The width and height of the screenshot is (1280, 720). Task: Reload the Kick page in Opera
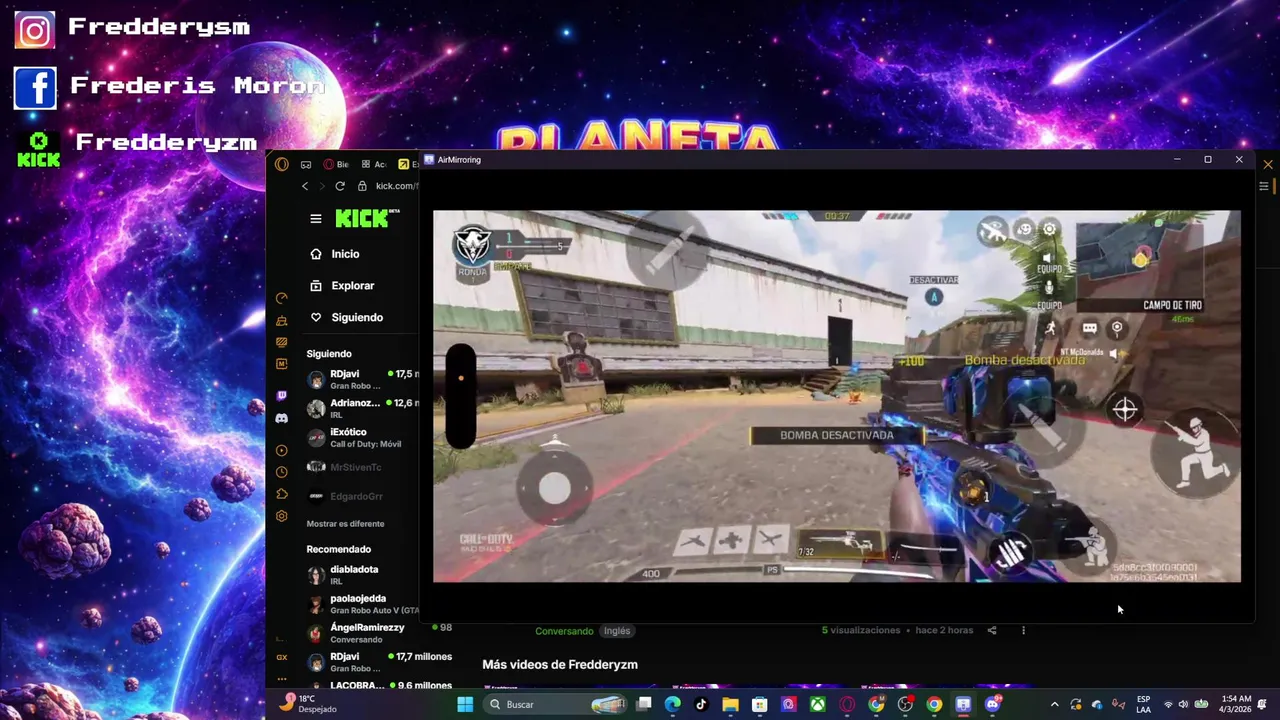click(x=340, y=186)
